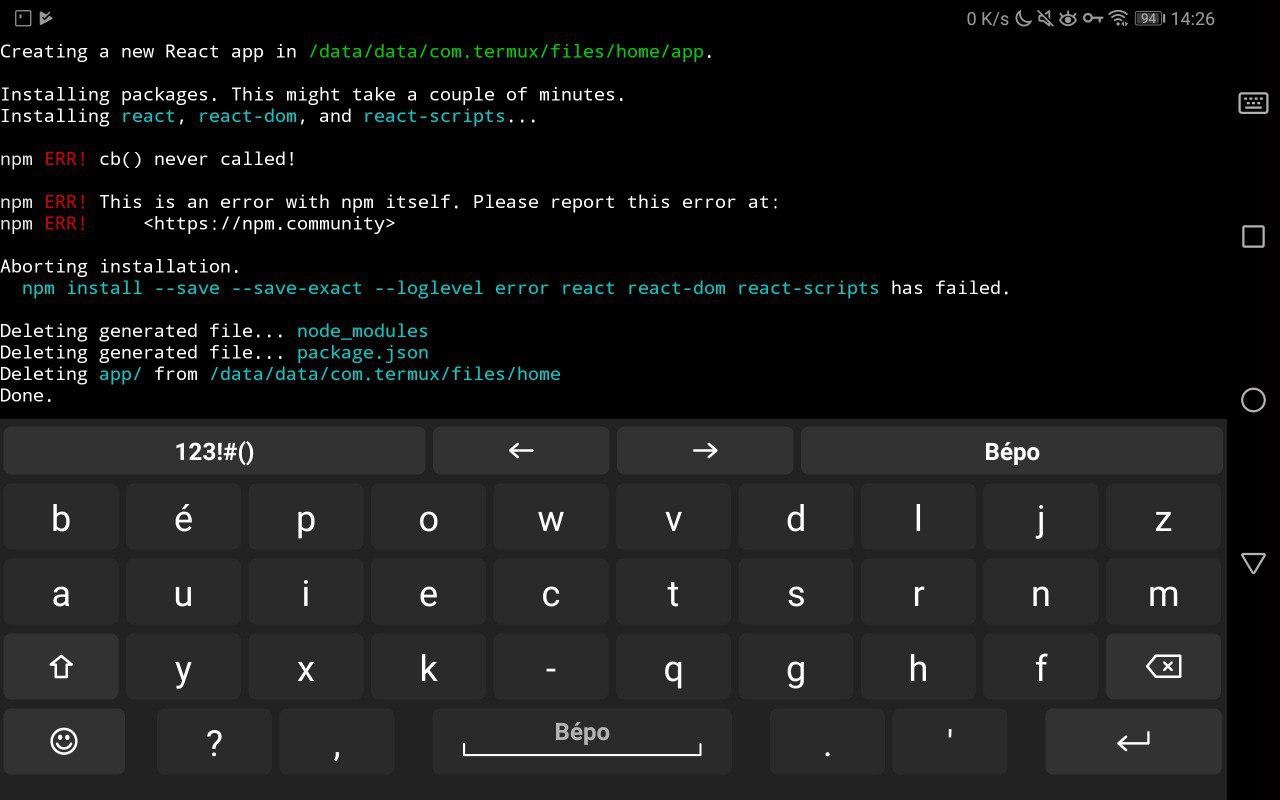Tap the letter p key
Image resolution: width=1280 pixels, height=800 pixels.
click(306, 519)
